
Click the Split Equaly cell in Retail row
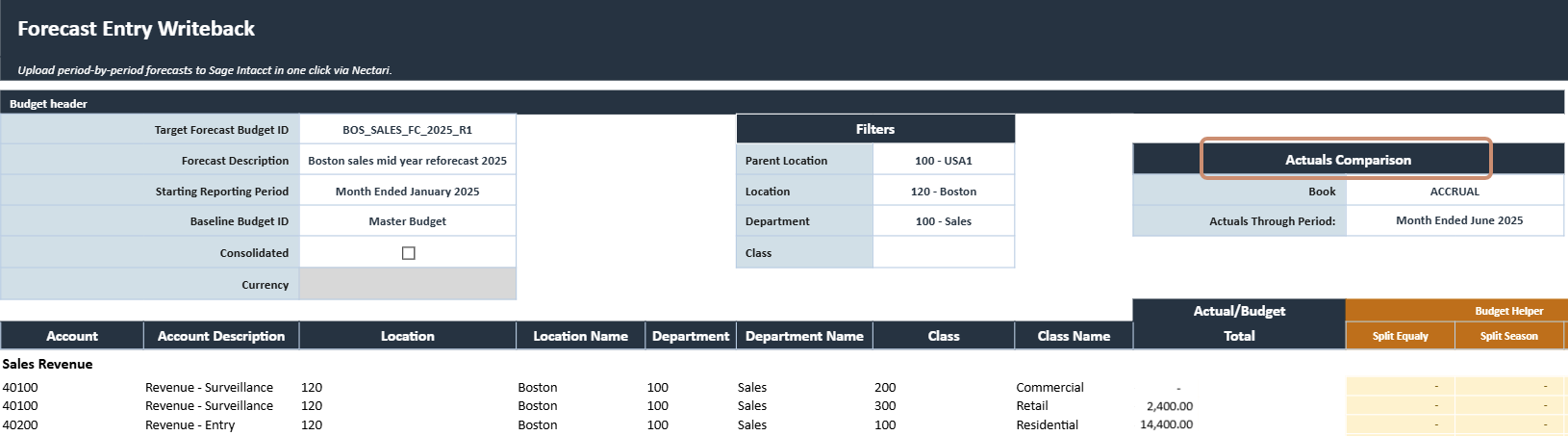click(1400, 405)
